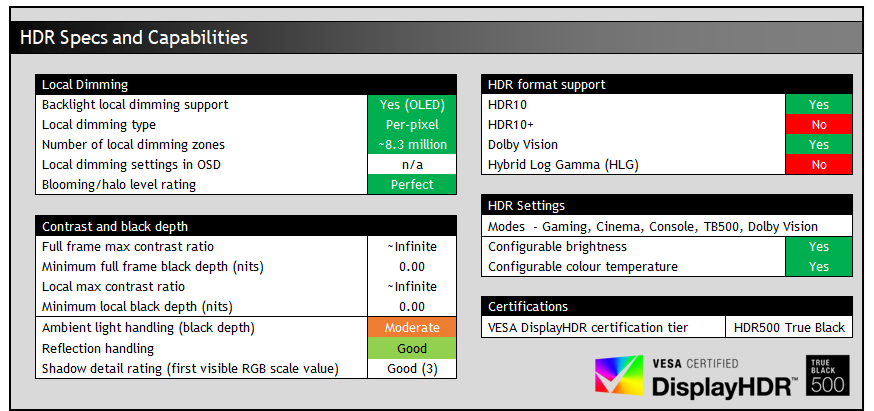Click the HDR Settings section header
The image size is (874, 411).
pyautogui.click(x=667, y=206)
